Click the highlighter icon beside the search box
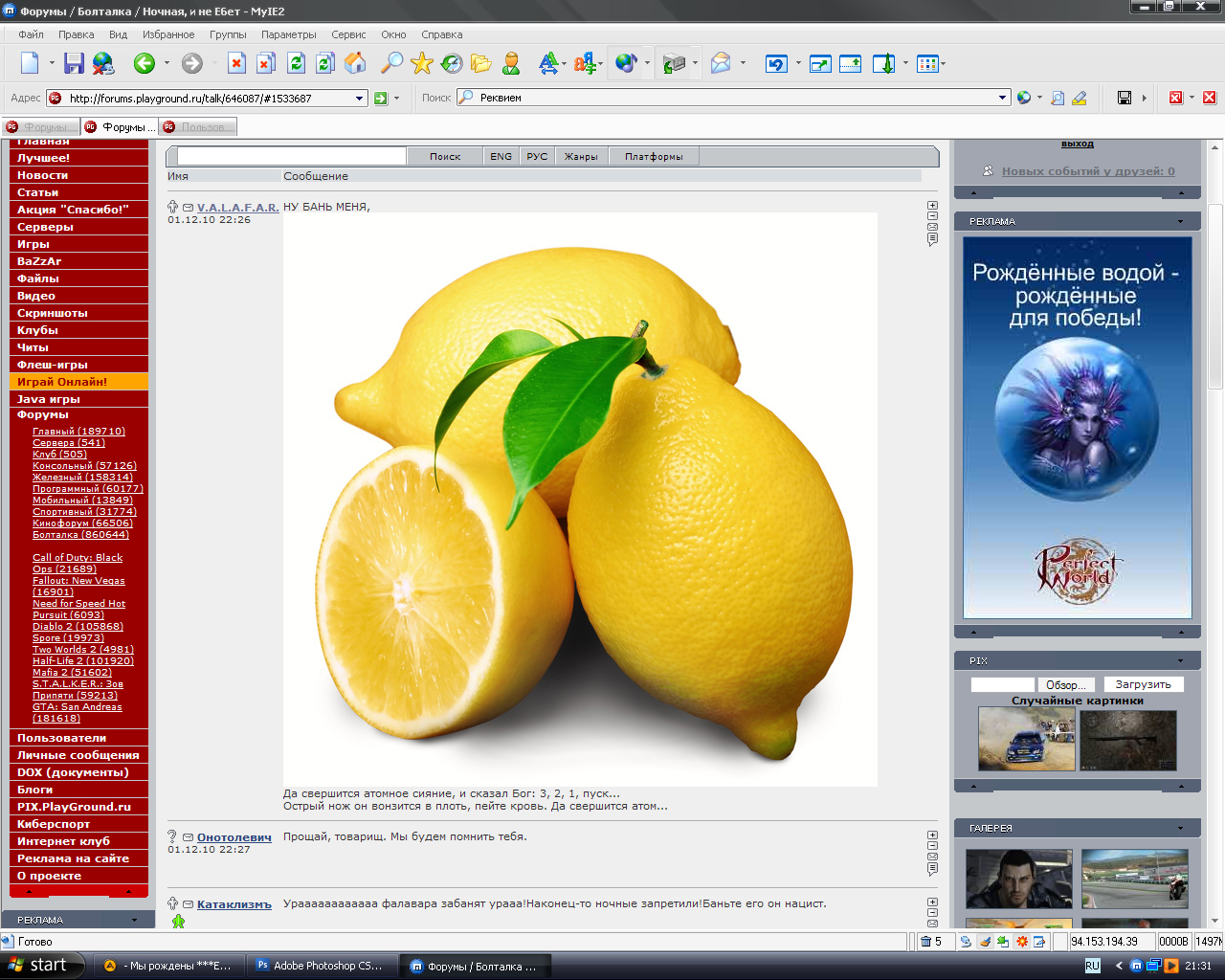The height and width of the screenshot is (980, 1225). (x=1080, y=98)
